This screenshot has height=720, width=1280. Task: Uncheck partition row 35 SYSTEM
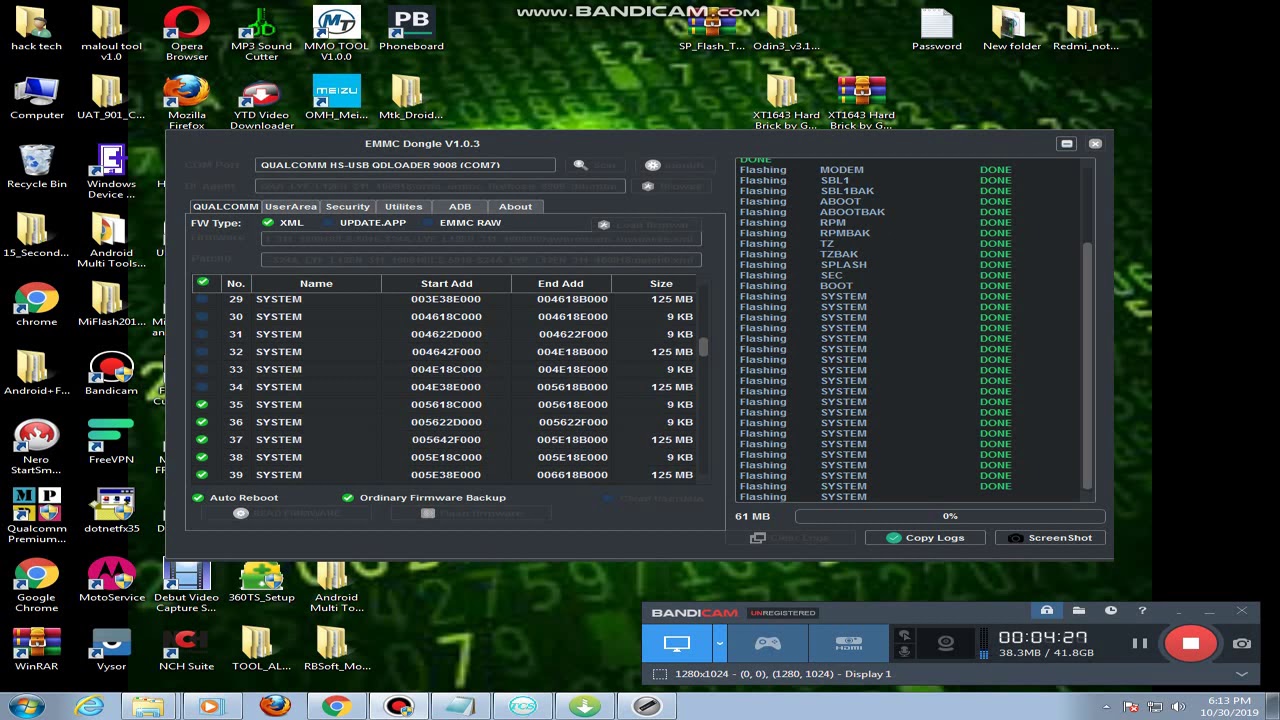[202, 405]
